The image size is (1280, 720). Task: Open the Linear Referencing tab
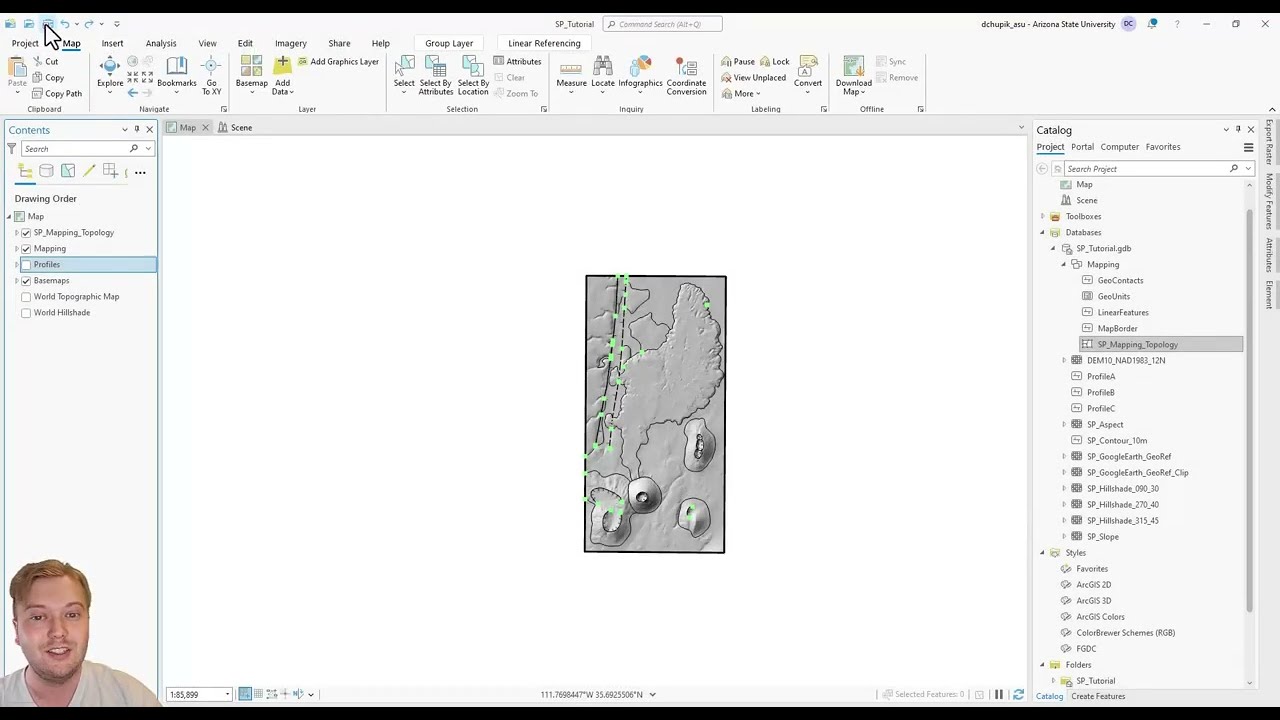pyautogui.click(x=544, y=43)
